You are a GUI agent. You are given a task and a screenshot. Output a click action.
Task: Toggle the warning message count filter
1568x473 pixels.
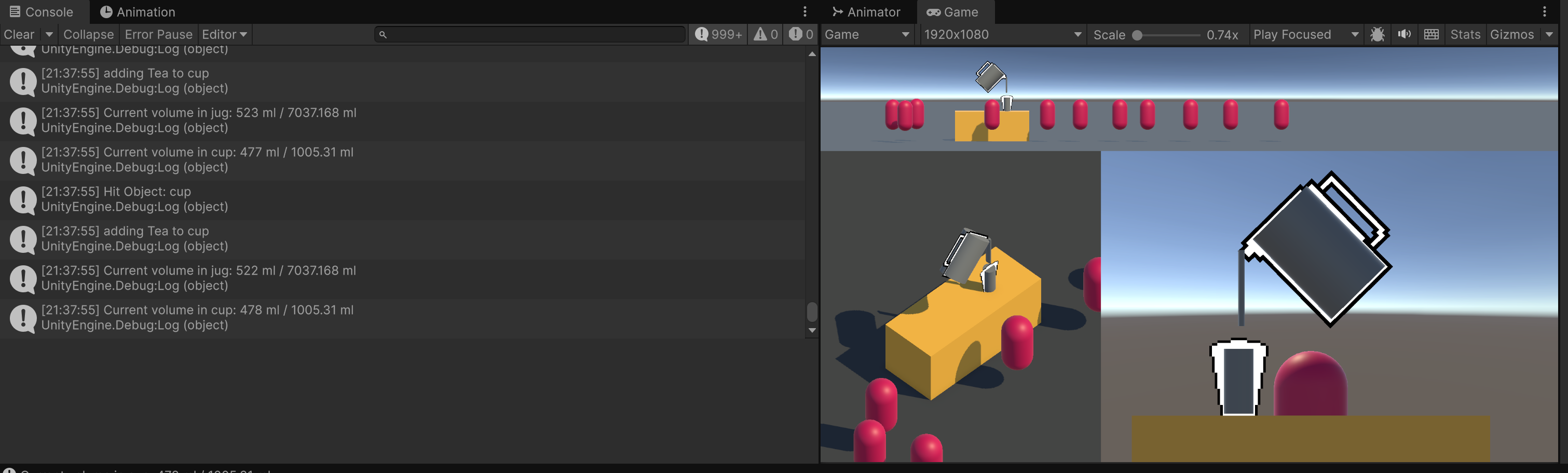click(766, 35)
